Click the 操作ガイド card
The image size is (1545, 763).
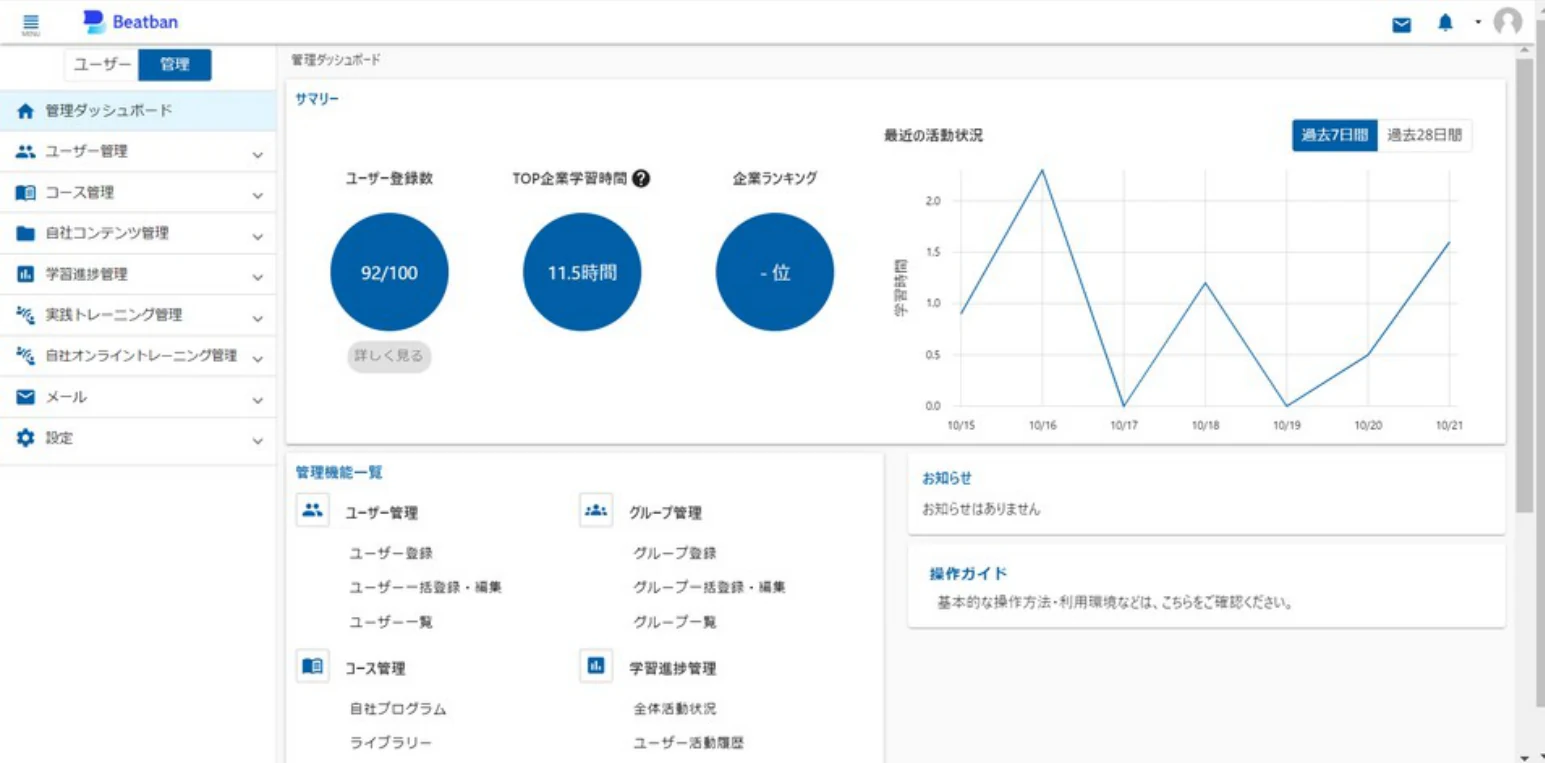pyautogui.click(x=1206, y=586)
